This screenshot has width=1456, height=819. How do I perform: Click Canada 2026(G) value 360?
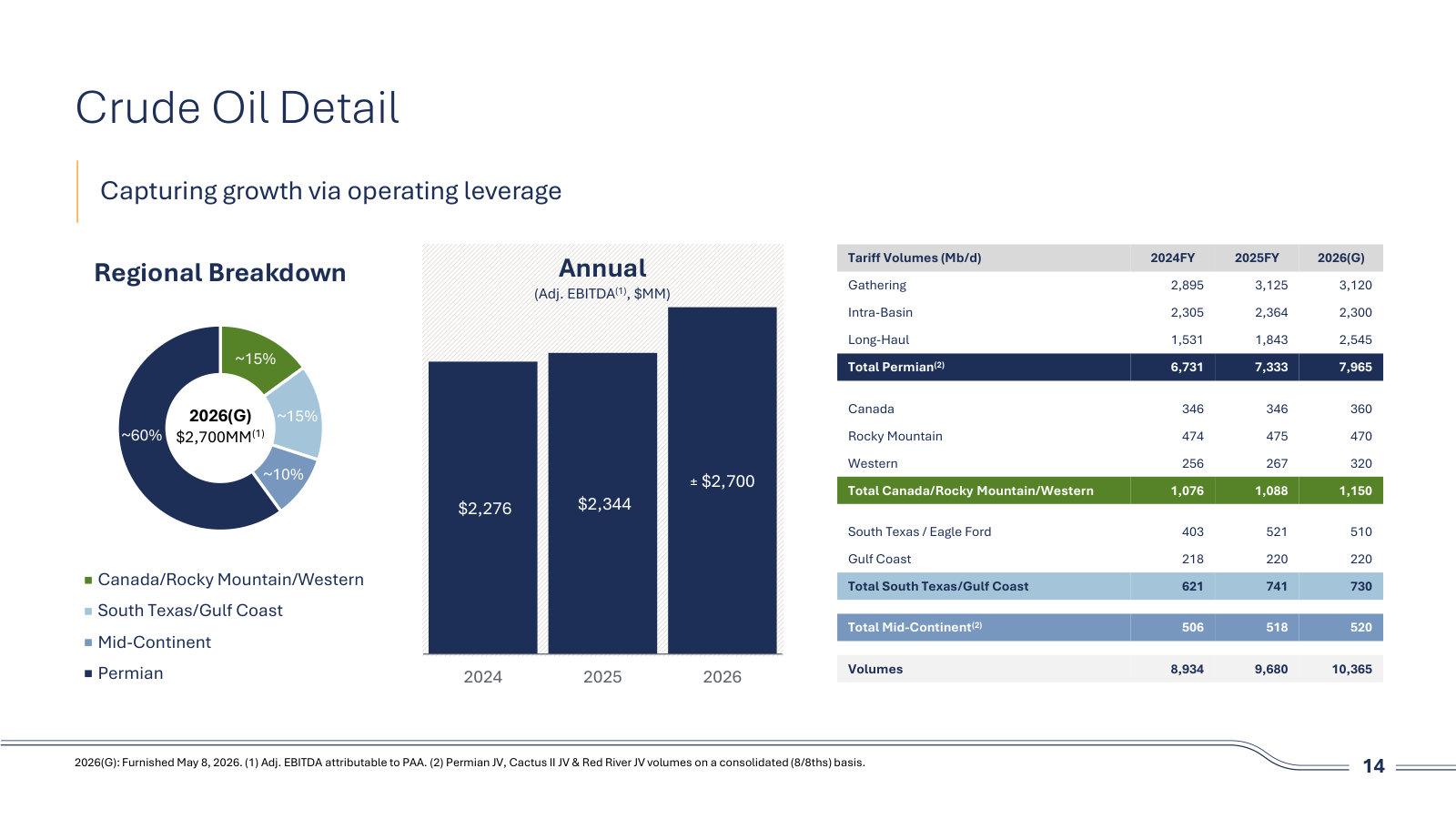point(1360,409)
